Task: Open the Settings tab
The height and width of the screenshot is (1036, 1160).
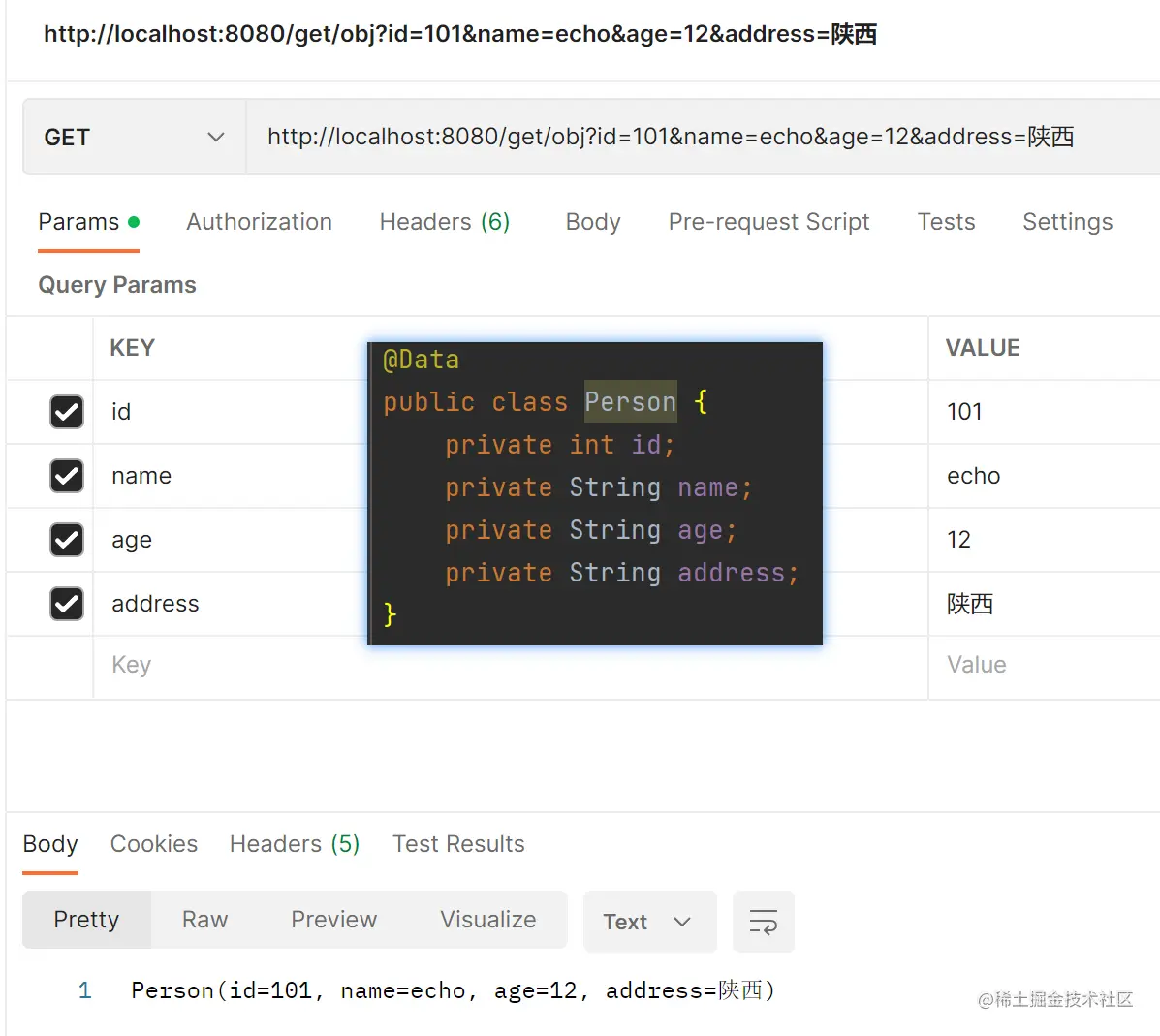Action: coord(1068,222)
